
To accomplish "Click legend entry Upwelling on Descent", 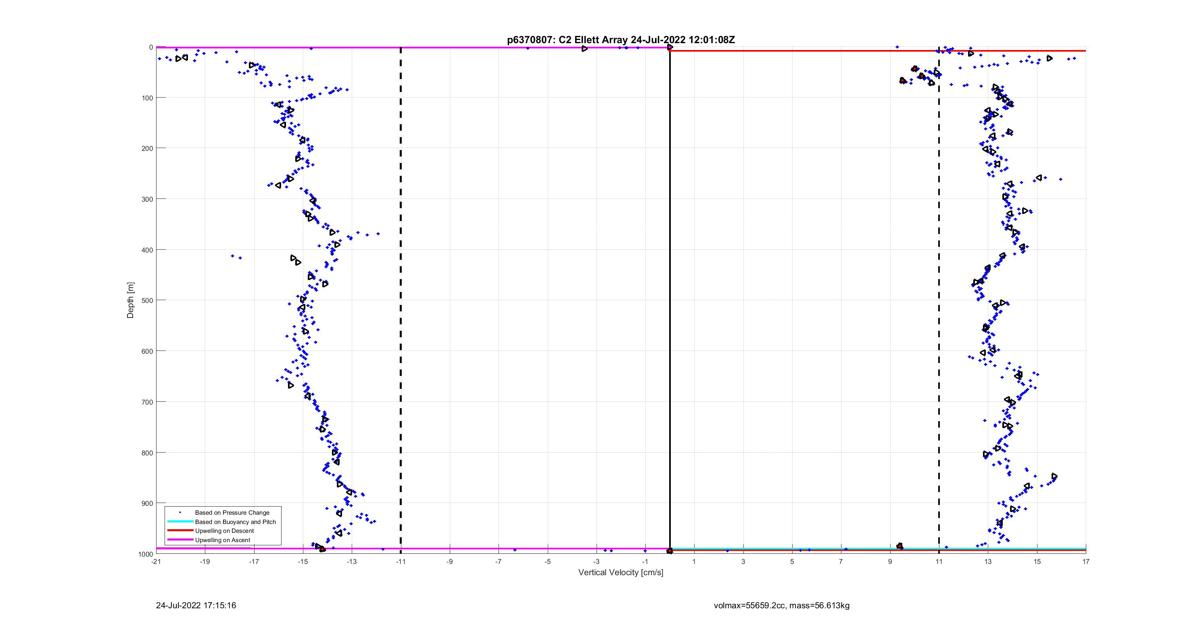I will pyautogui.click(x=223, y=531).
